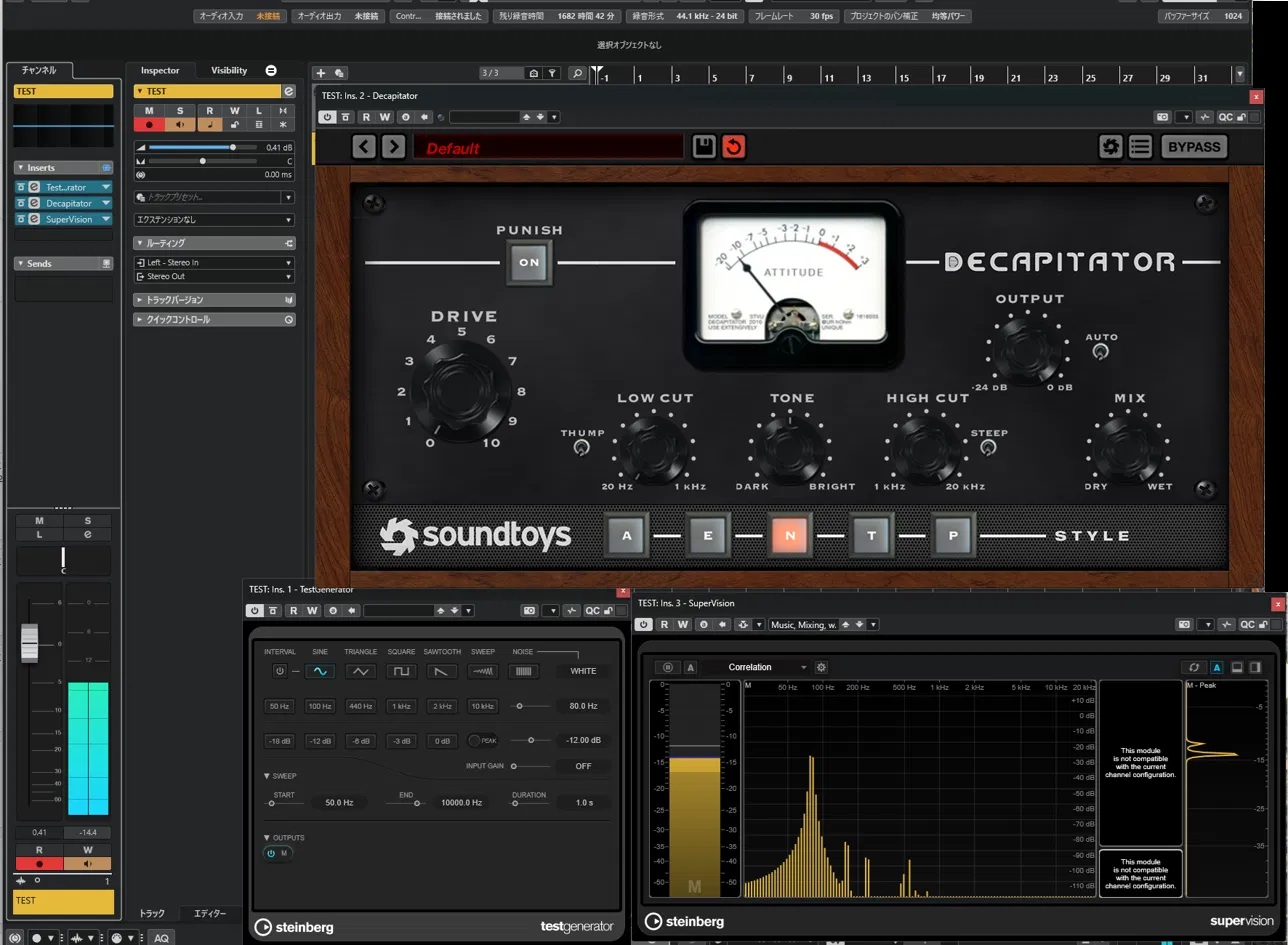Screen dimensions: 1288x945
Task: Open Decapitator settings gear
Action: tap(1110, 147)
